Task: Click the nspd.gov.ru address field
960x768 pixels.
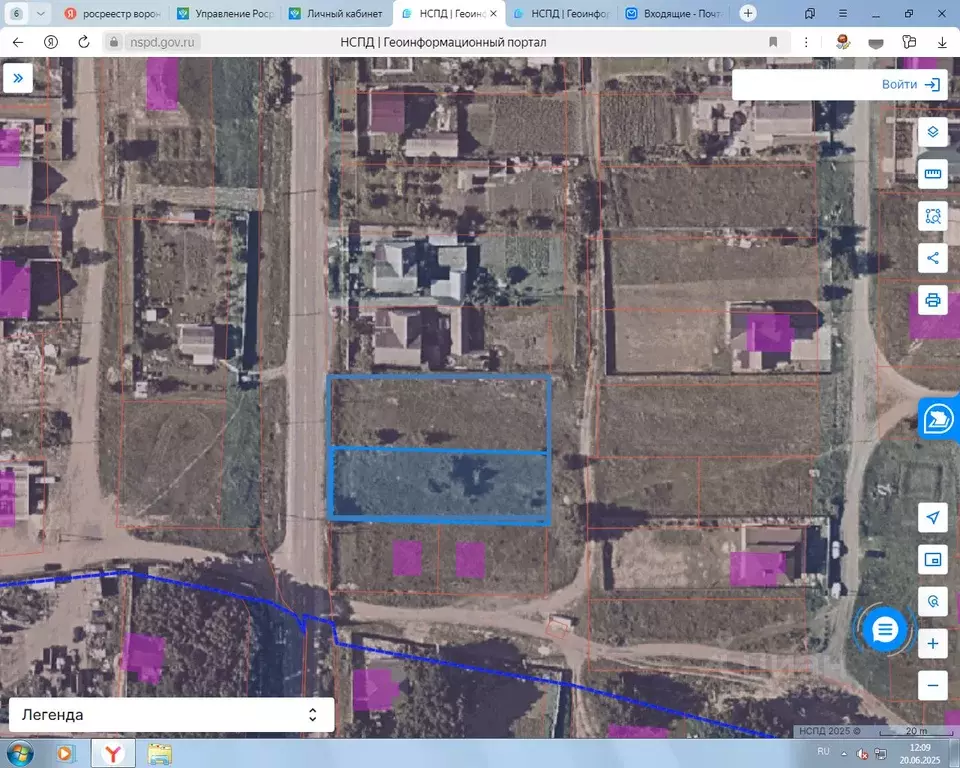Action: pyautogui.click(x=162, y=42)
